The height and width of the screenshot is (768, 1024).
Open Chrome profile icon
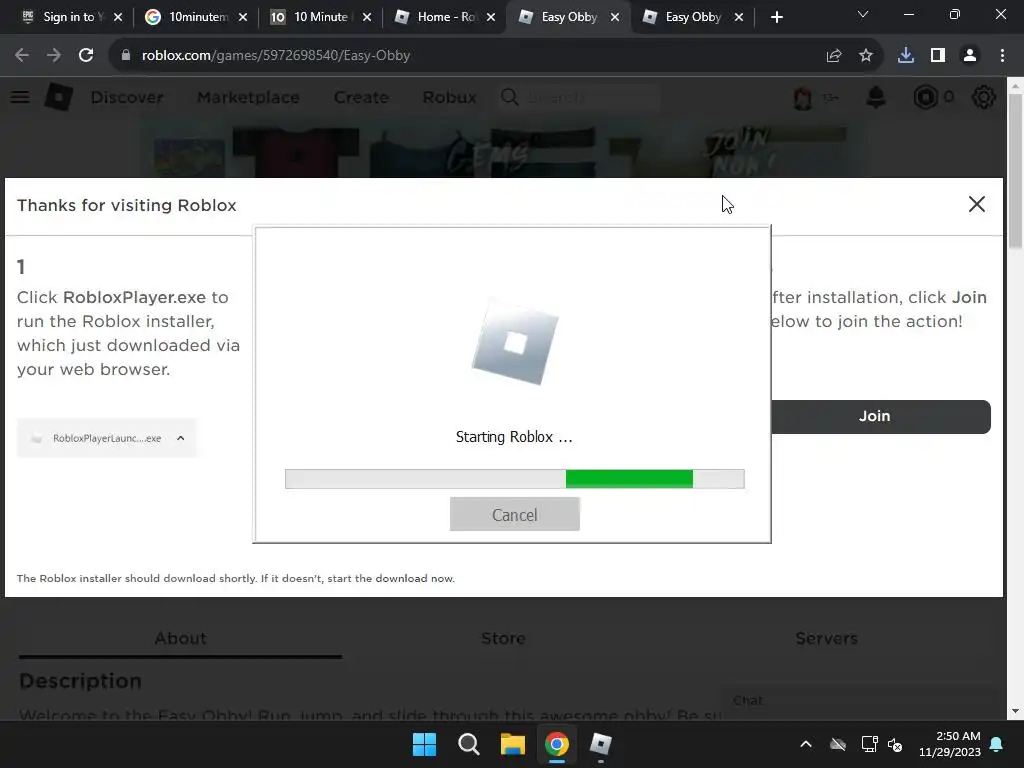970,56
